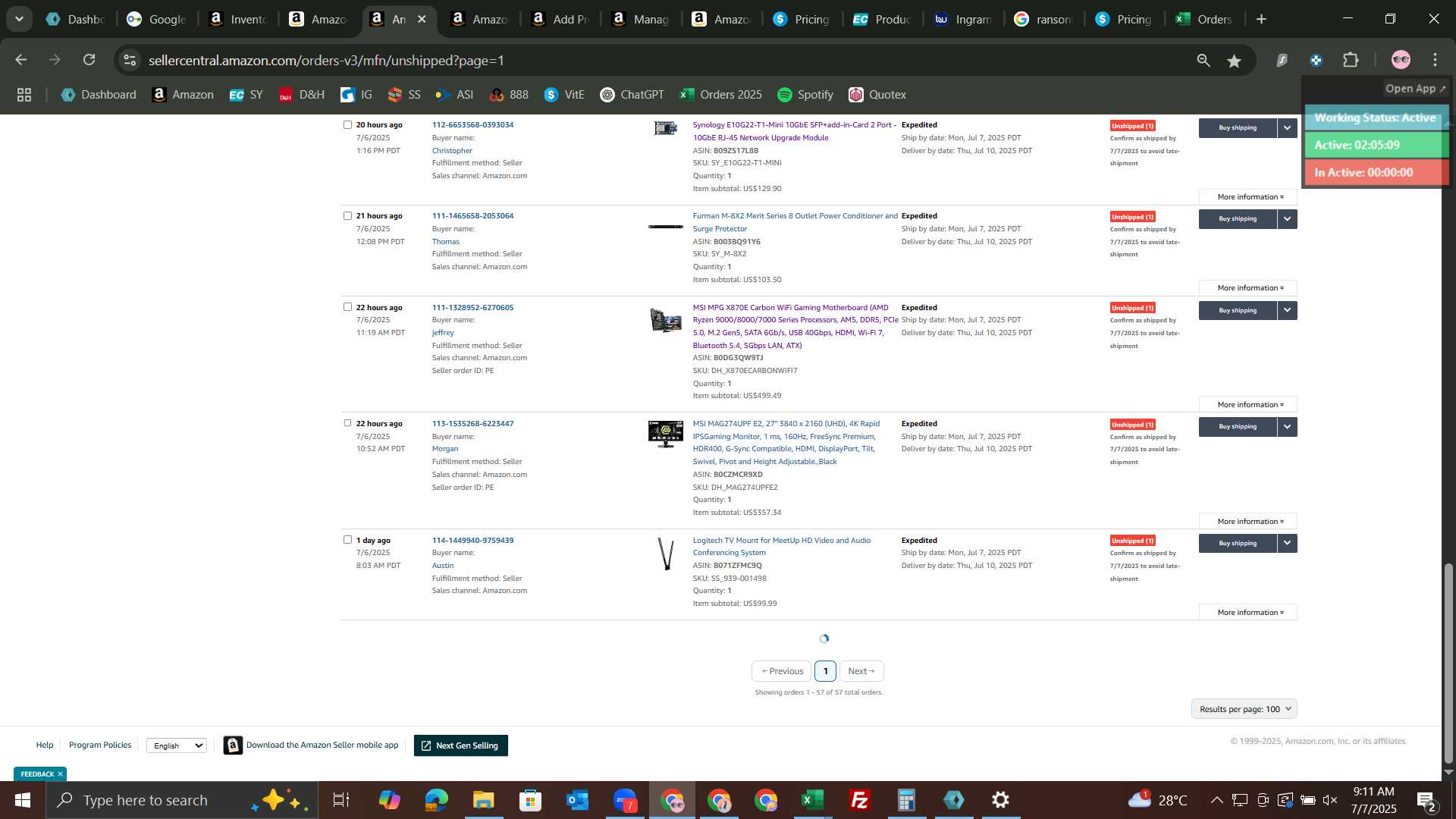
Task: Open order link 111-1328952-6270605
Action: [x=472, y=308]
